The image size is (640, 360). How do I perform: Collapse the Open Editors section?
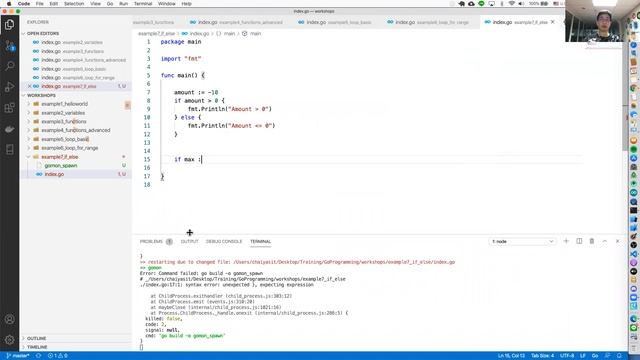[x=43, y=33]
